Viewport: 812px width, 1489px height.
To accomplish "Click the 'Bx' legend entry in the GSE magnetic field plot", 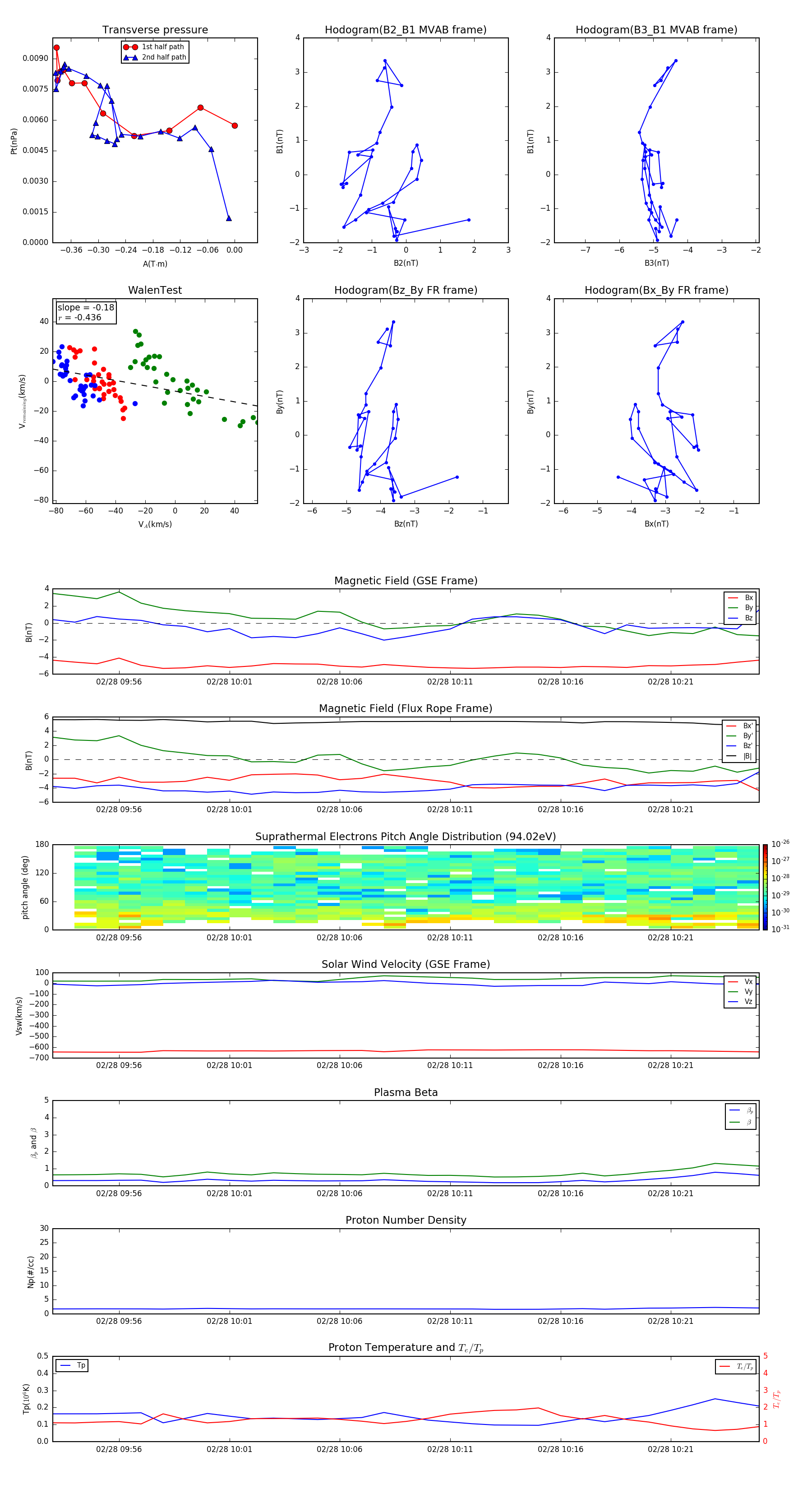I will 740,598.
